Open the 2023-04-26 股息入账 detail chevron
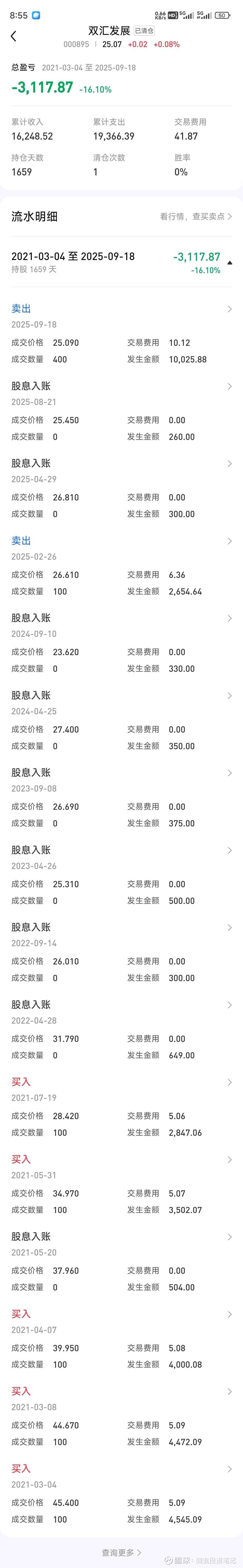Viewport: 243px width, 1568px height. point(229,850)
